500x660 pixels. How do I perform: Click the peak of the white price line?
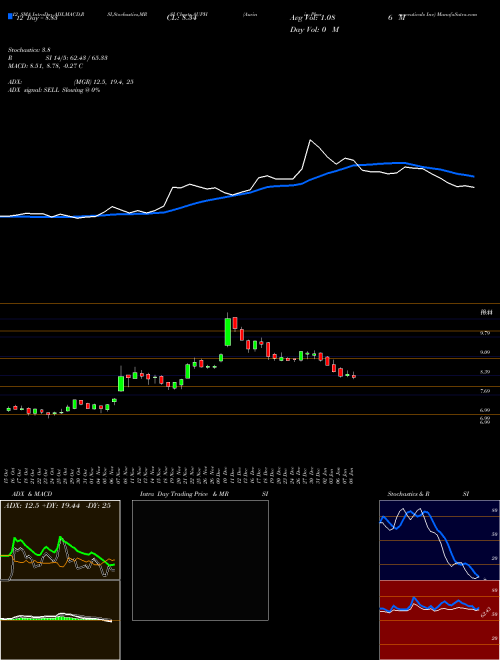pos(311,140)
